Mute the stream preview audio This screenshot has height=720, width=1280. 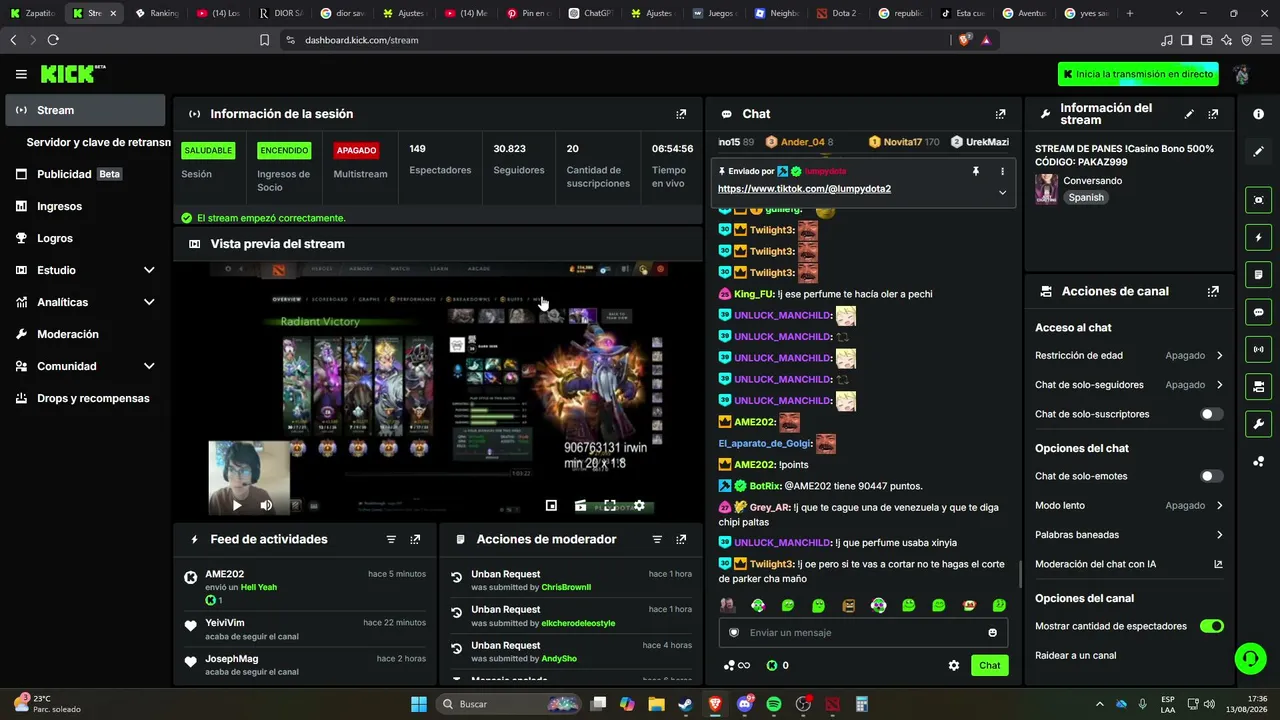266,506
